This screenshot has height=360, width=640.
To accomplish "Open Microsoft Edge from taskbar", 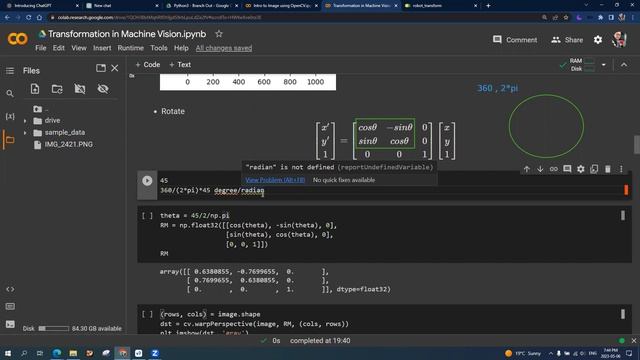I will (x=57, y=353).
